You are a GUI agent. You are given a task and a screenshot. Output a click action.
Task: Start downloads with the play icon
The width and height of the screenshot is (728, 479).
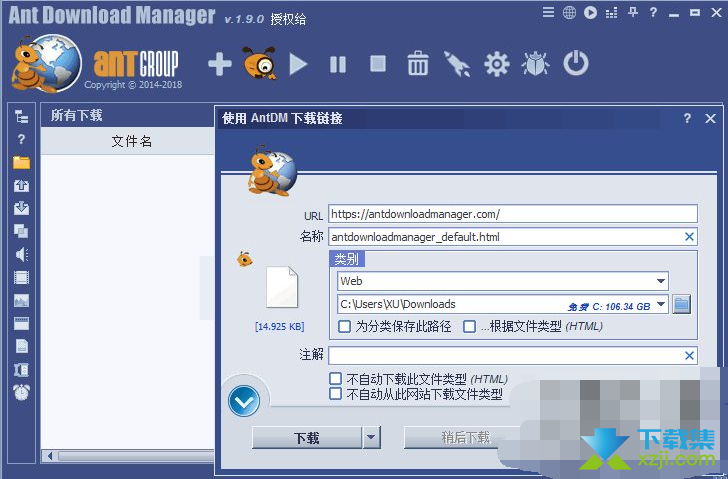click(x=298, y=64)
